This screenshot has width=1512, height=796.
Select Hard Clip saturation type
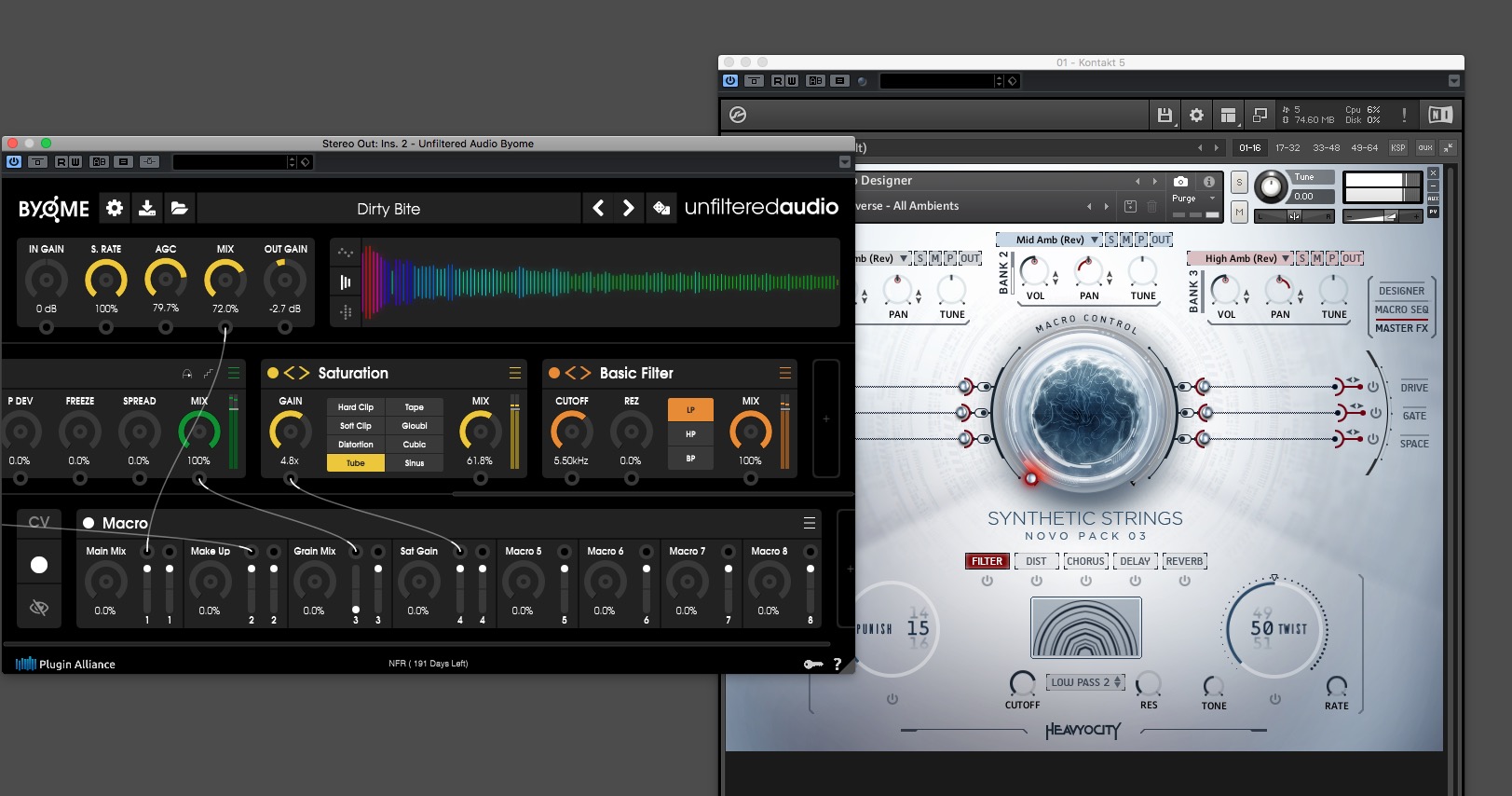click(355, 407)
